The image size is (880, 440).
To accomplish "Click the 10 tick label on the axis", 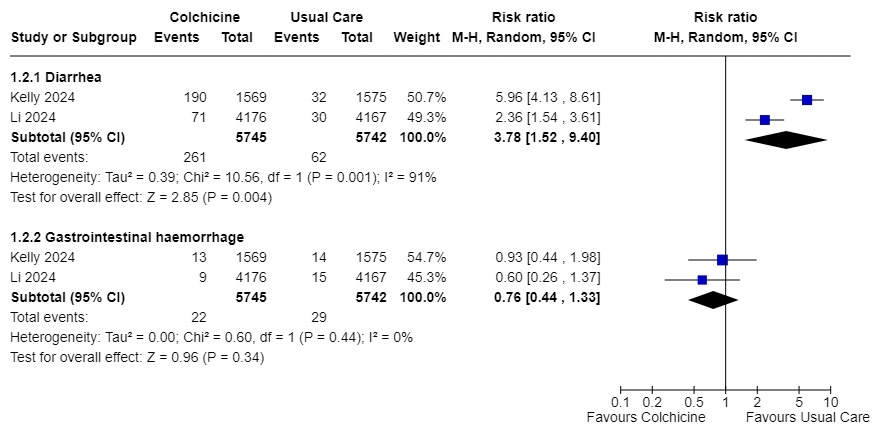I will 829,402.
